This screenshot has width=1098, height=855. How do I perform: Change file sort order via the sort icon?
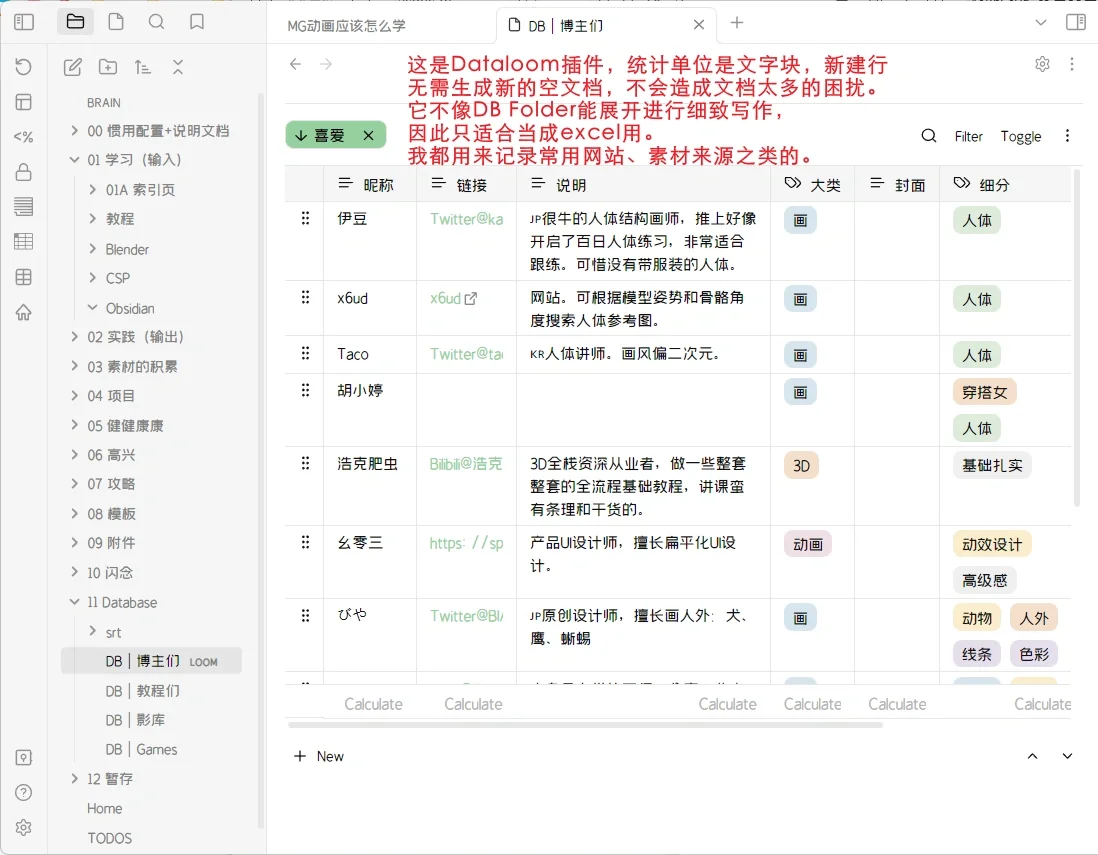click(x=142, y=66)
